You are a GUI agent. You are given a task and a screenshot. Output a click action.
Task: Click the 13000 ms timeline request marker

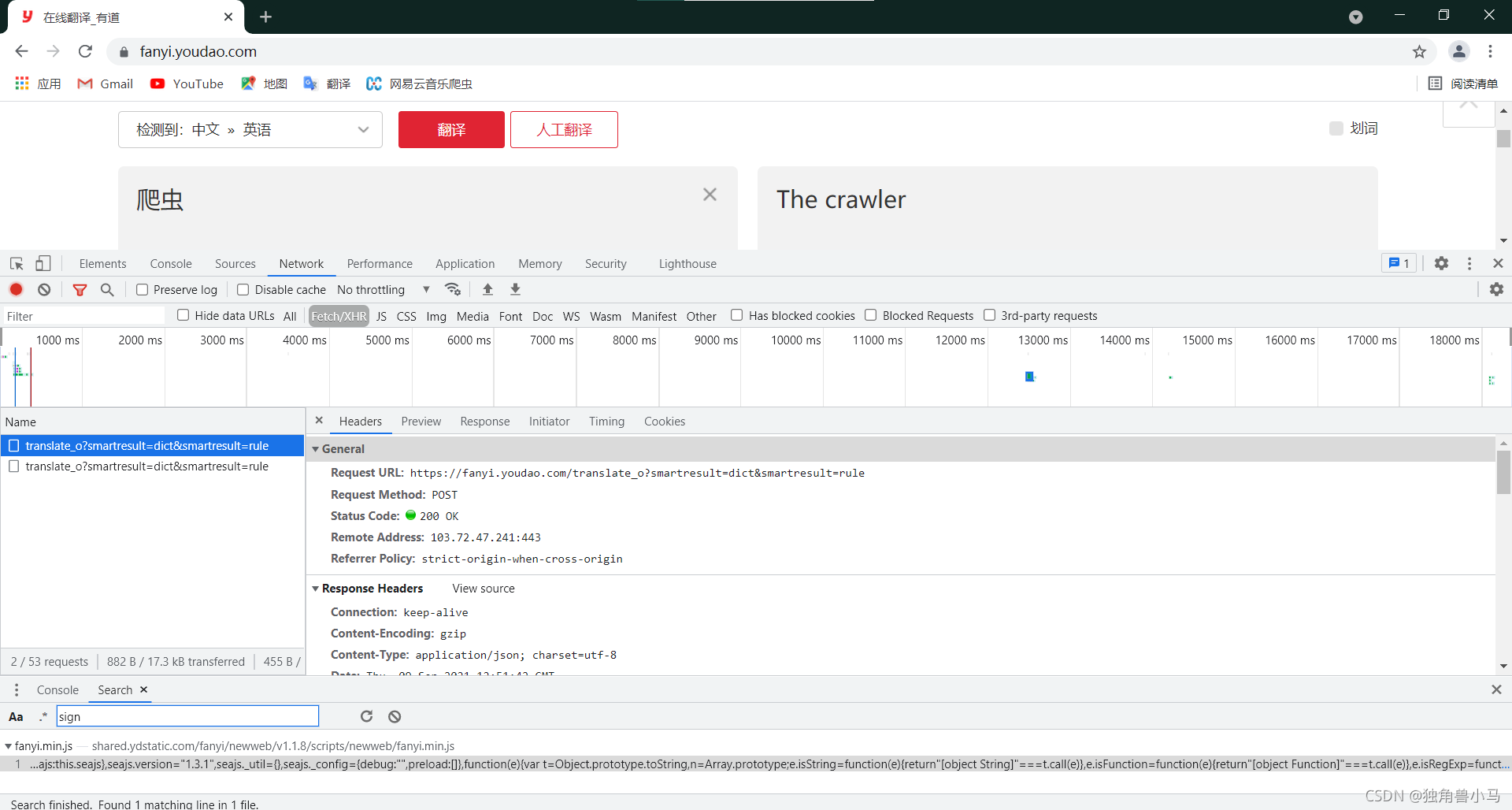1029,377
